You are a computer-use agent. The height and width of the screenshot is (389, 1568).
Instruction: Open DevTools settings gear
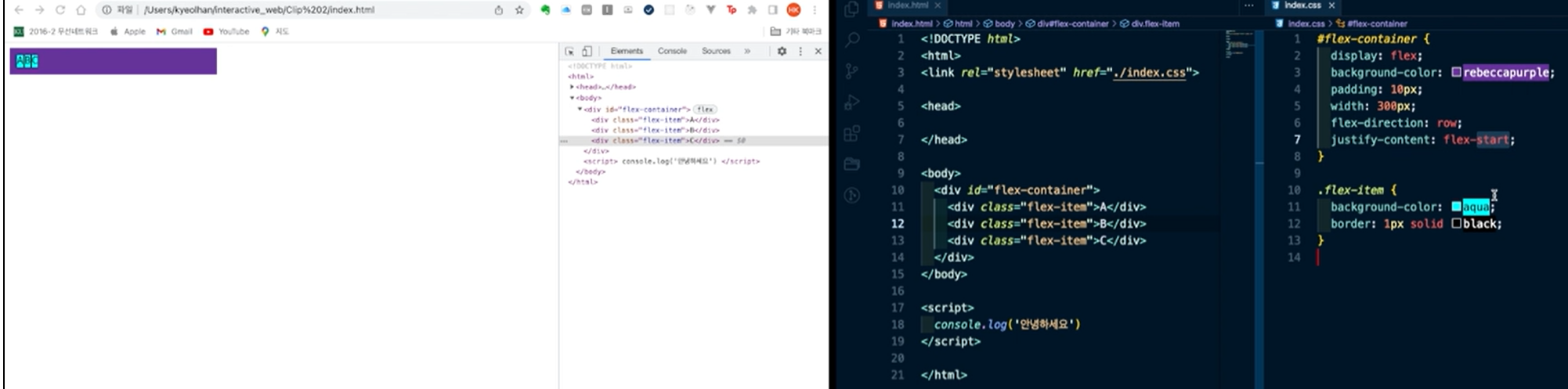(782, 51)
